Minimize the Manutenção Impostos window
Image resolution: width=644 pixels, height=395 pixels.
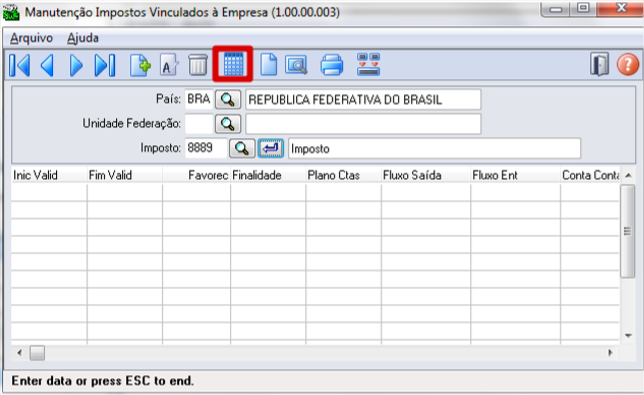pyautogui.click(x=555, y=9)
